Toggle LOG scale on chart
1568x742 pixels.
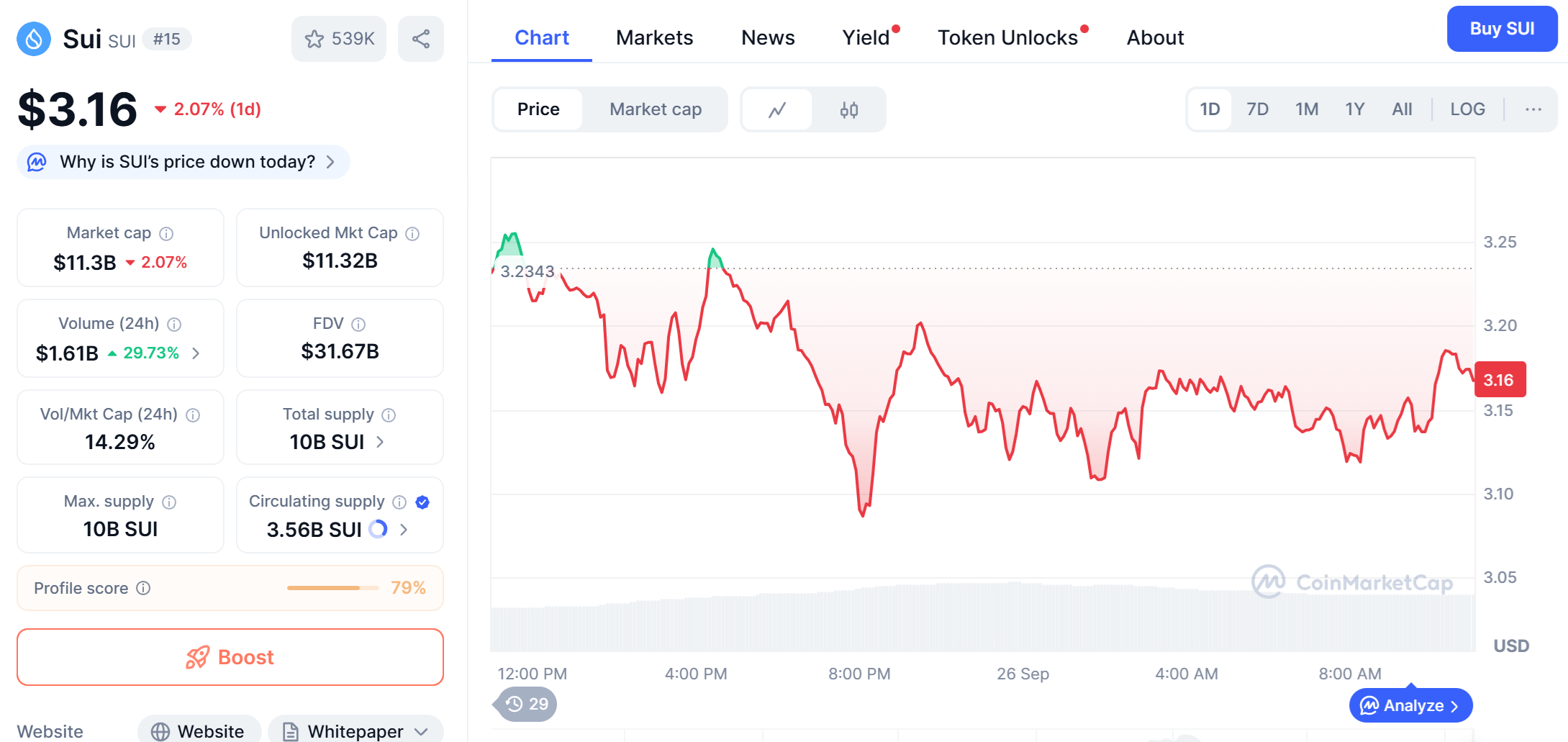point(1467,109)
